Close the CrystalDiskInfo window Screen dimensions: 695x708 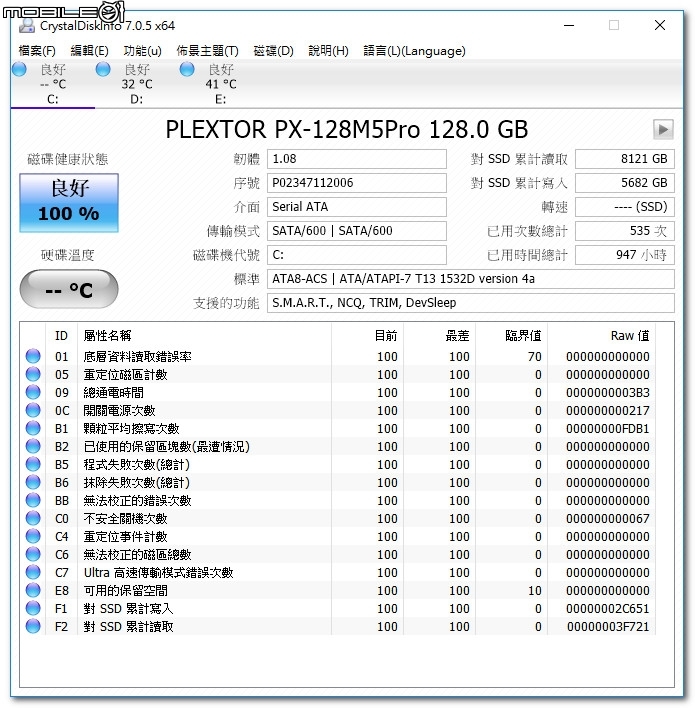coord(660,25)
